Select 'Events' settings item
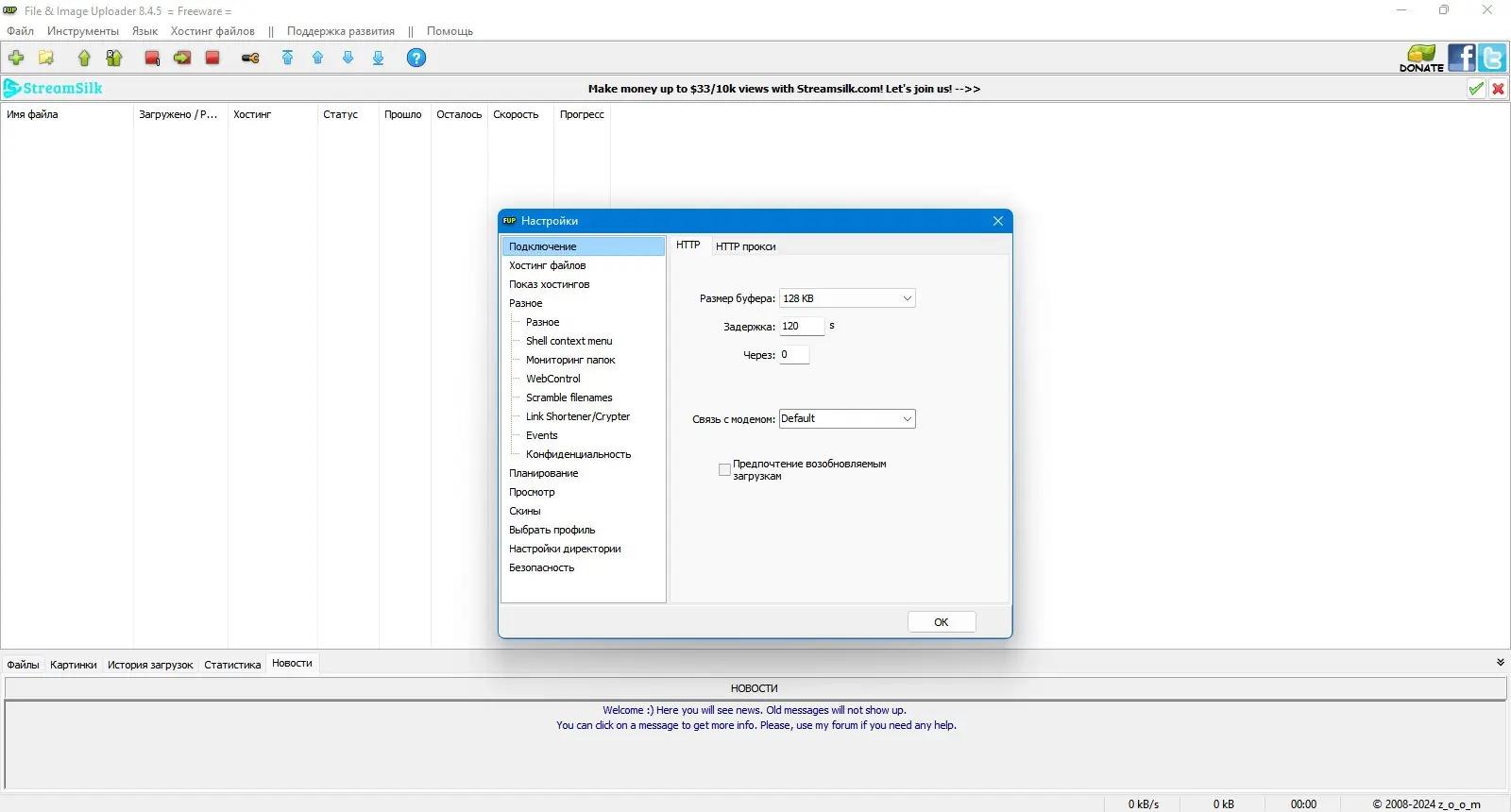1511x812 pixels. [x=542, y=435]
